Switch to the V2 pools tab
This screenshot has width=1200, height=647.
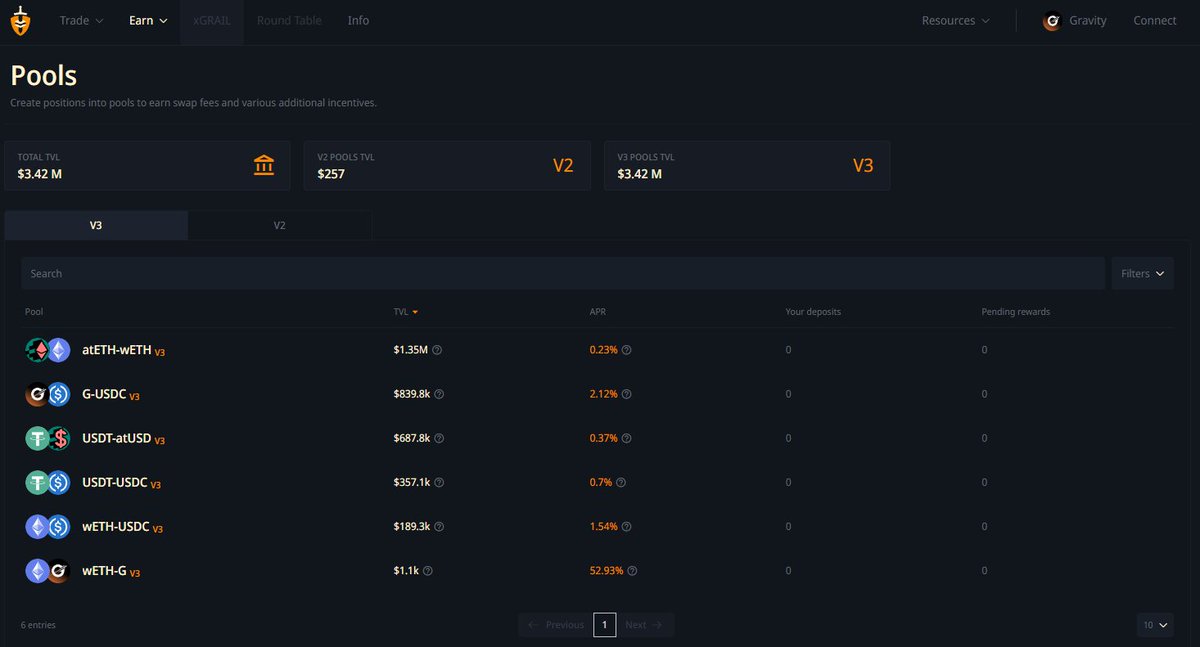click(280, 226)
